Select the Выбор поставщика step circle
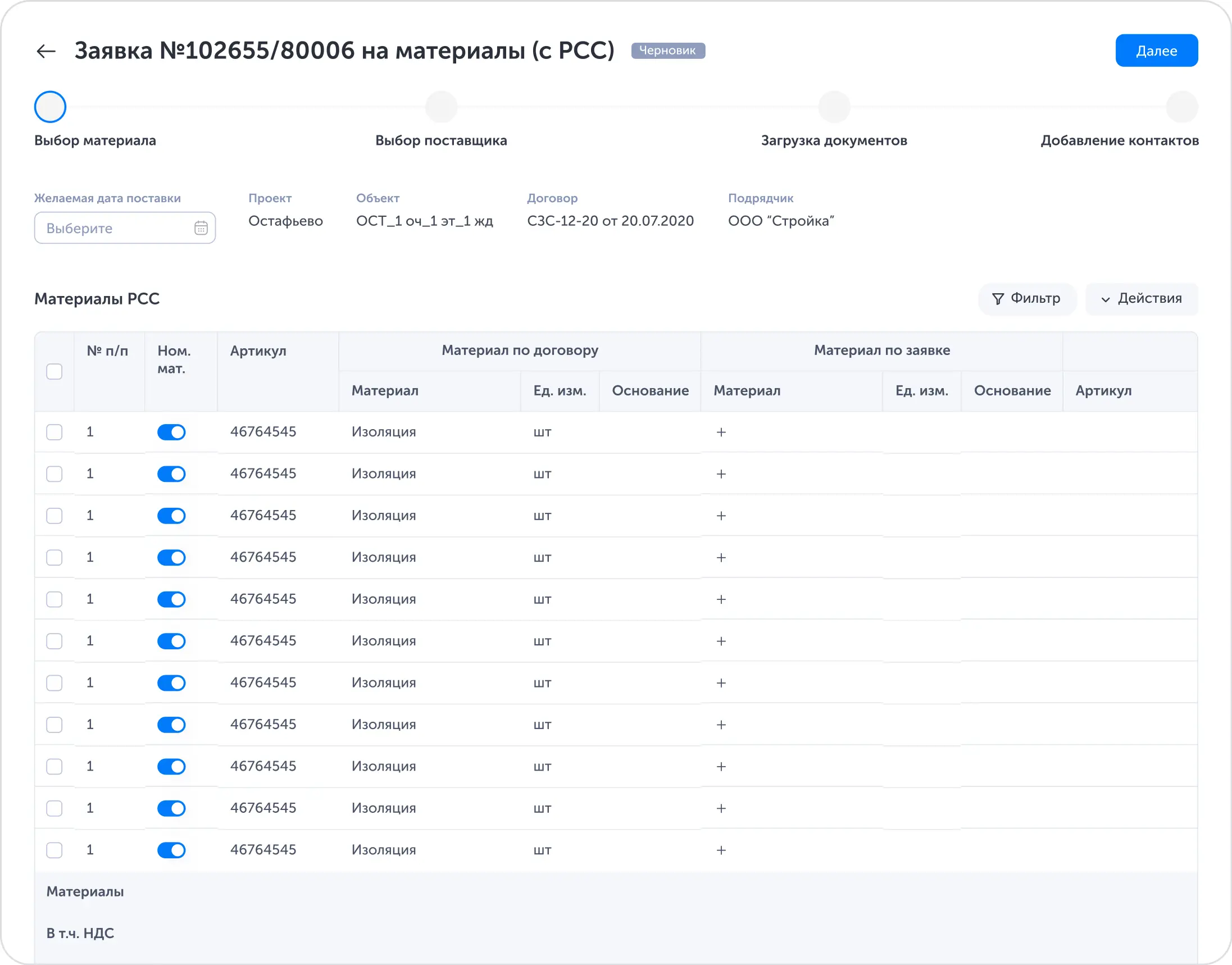The width and height of the screenshot is (1232, 965). coord(441,107)
